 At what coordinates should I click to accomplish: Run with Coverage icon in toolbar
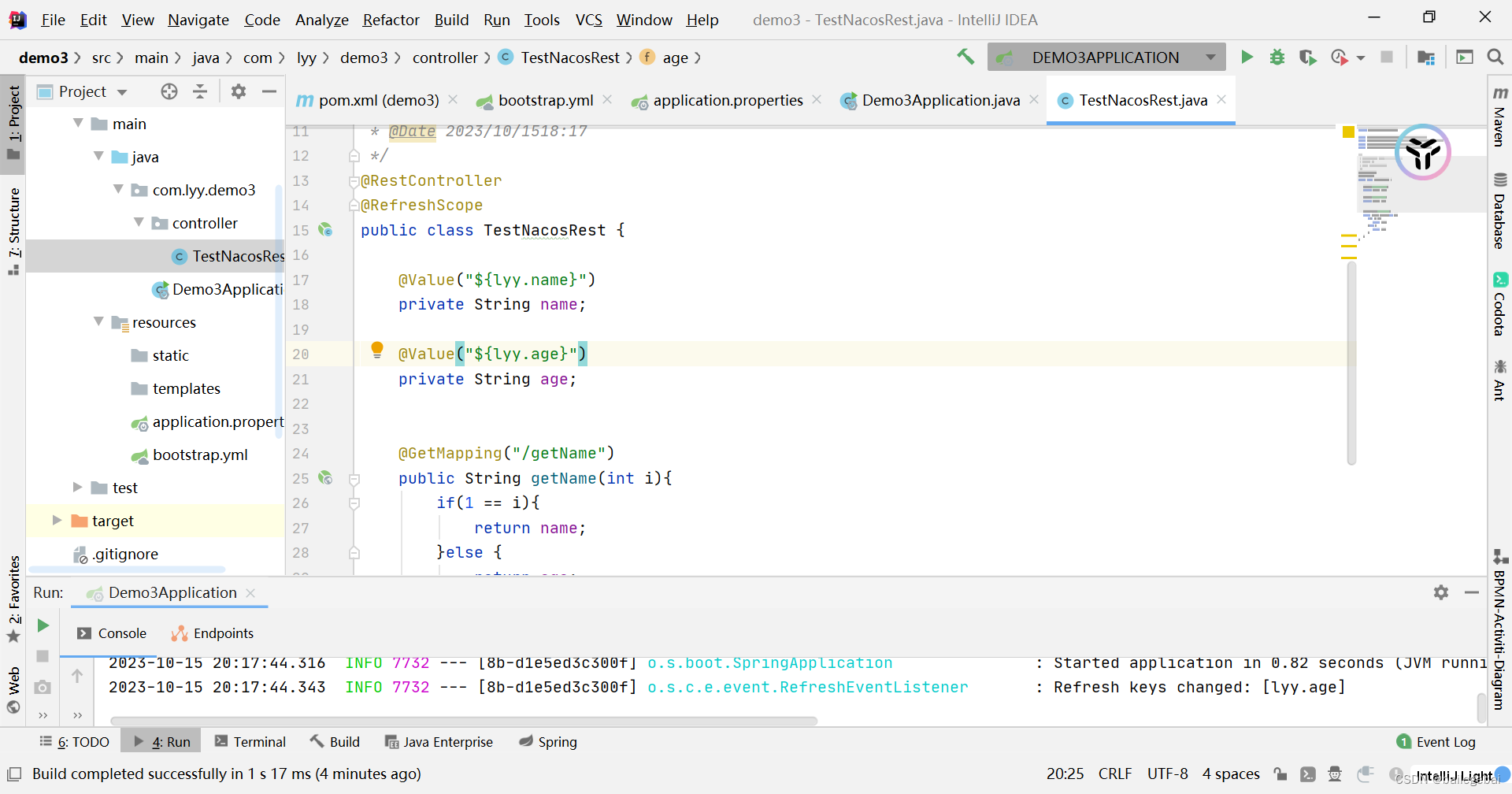pos(1308,57)
